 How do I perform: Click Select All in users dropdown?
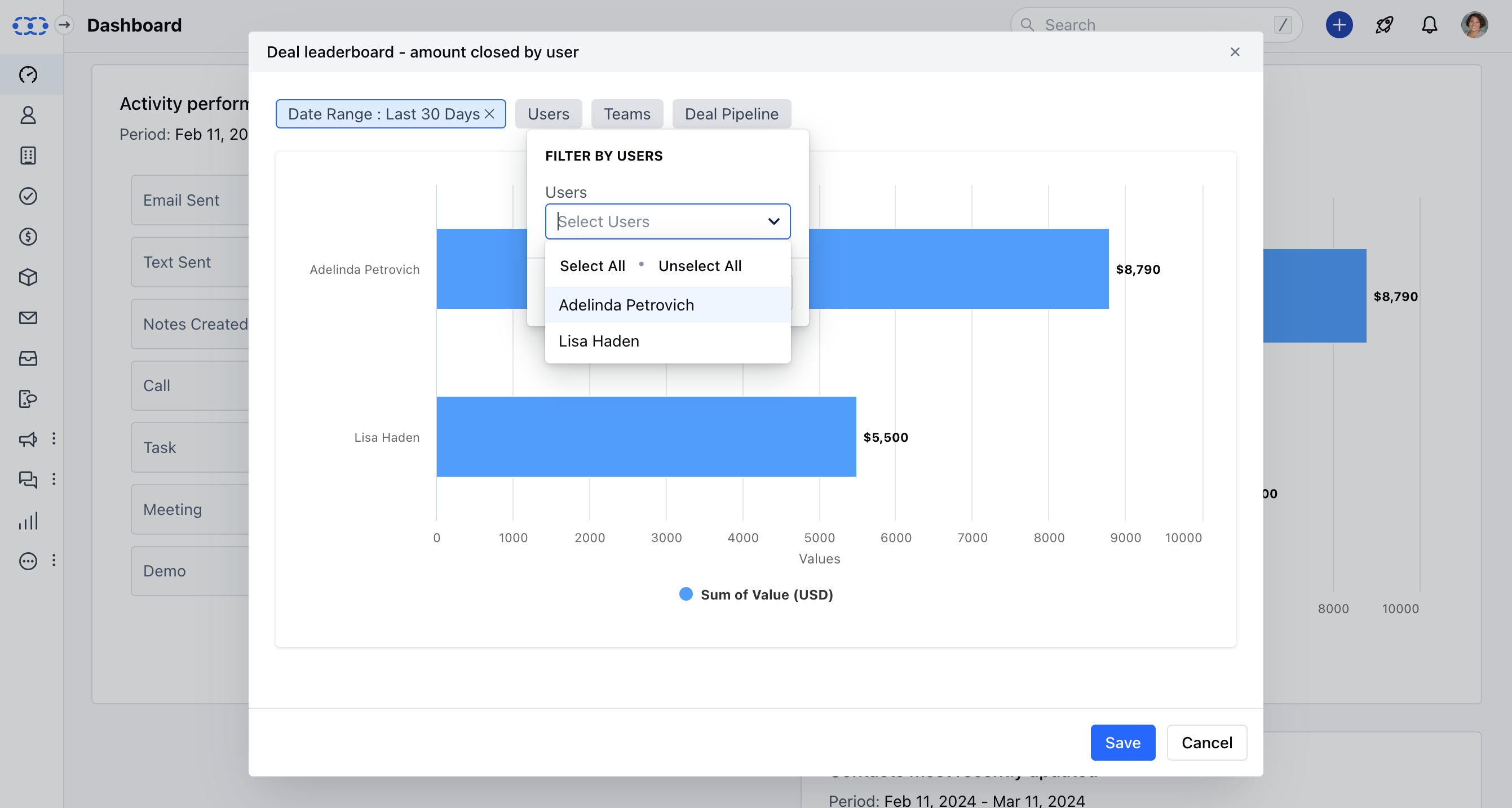[x=593, y=266]
